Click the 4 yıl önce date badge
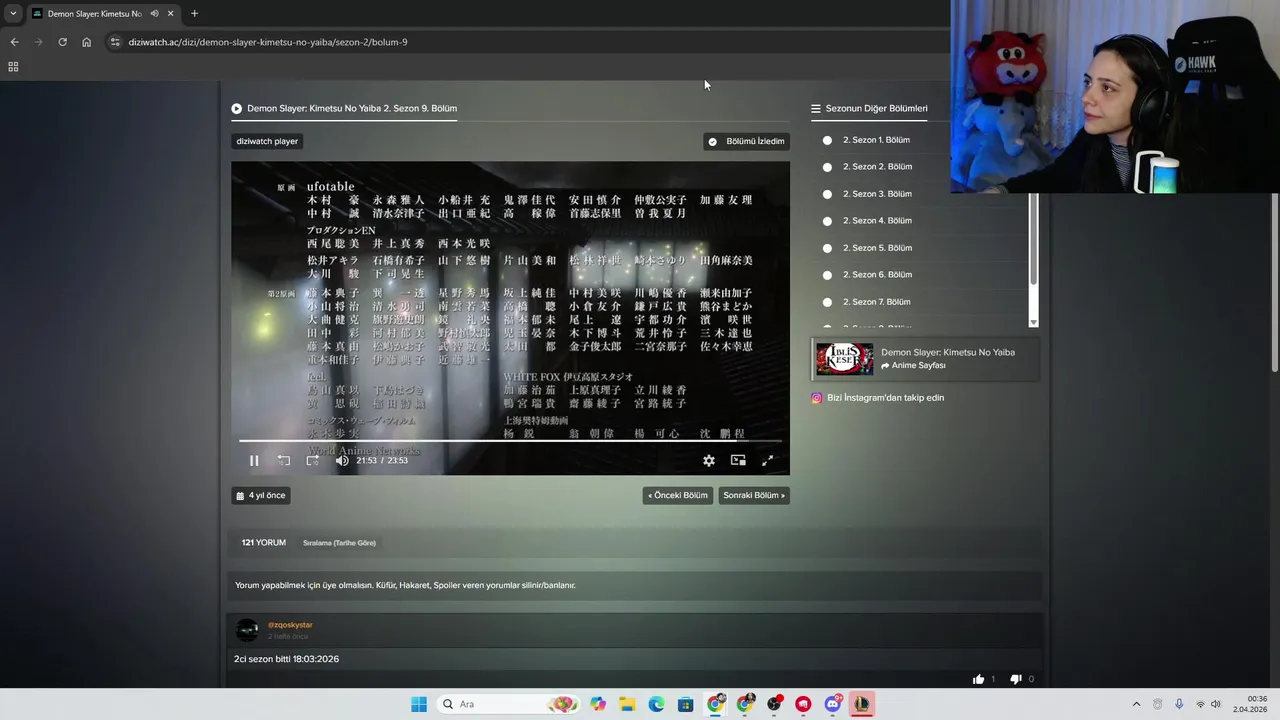1280x720 pixels. point(261,495)
